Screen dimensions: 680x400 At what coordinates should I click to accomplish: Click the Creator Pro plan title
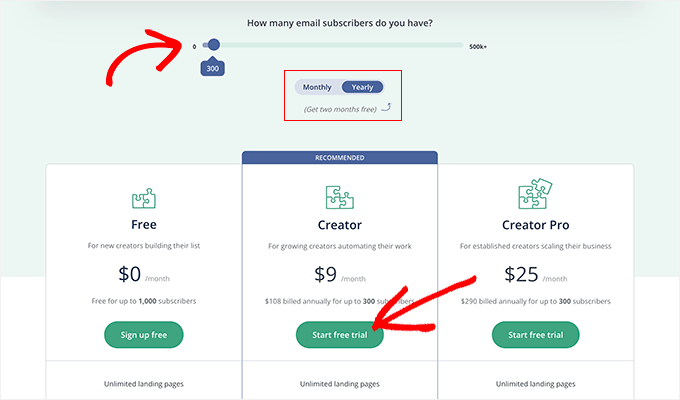tap(535, 225)
